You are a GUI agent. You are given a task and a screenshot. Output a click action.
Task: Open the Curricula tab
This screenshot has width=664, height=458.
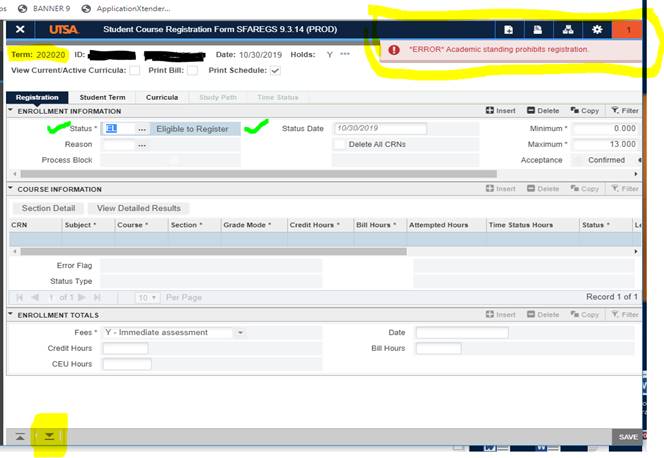click(161, 97)
